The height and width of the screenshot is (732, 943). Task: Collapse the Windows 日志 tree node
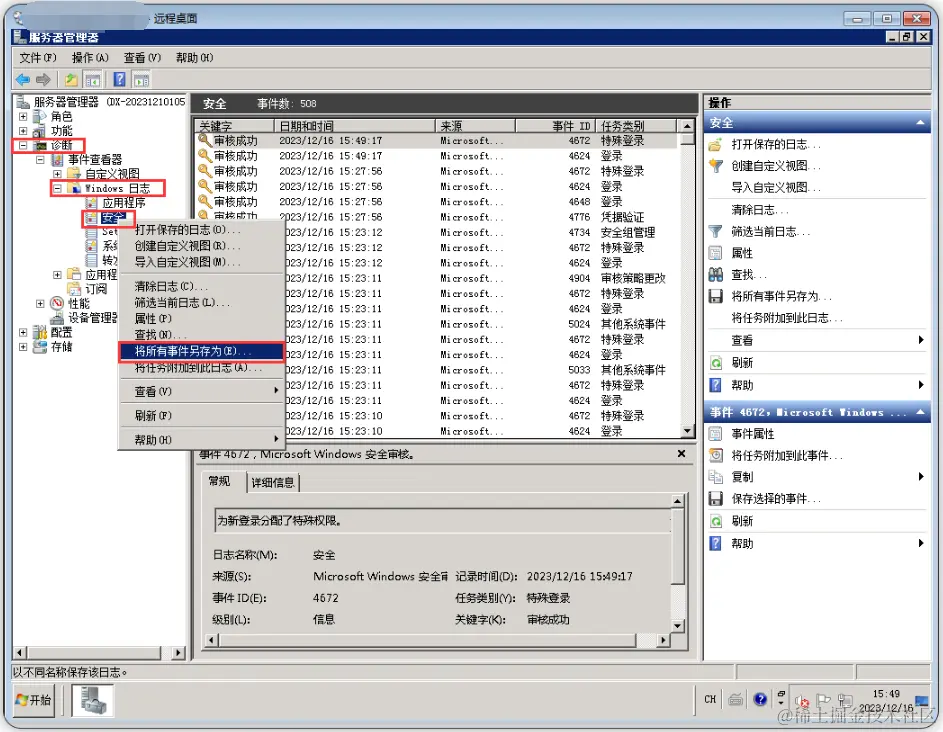click(58, 188)
